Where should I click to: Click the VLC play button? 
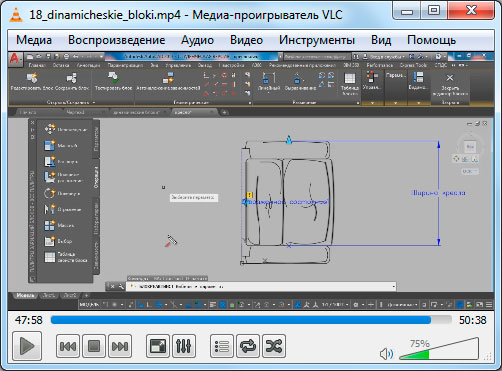coord(27,346)
